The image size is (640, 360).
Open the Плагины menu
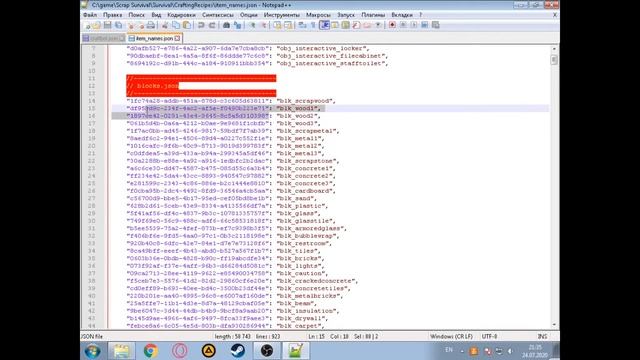coord(373,15)
